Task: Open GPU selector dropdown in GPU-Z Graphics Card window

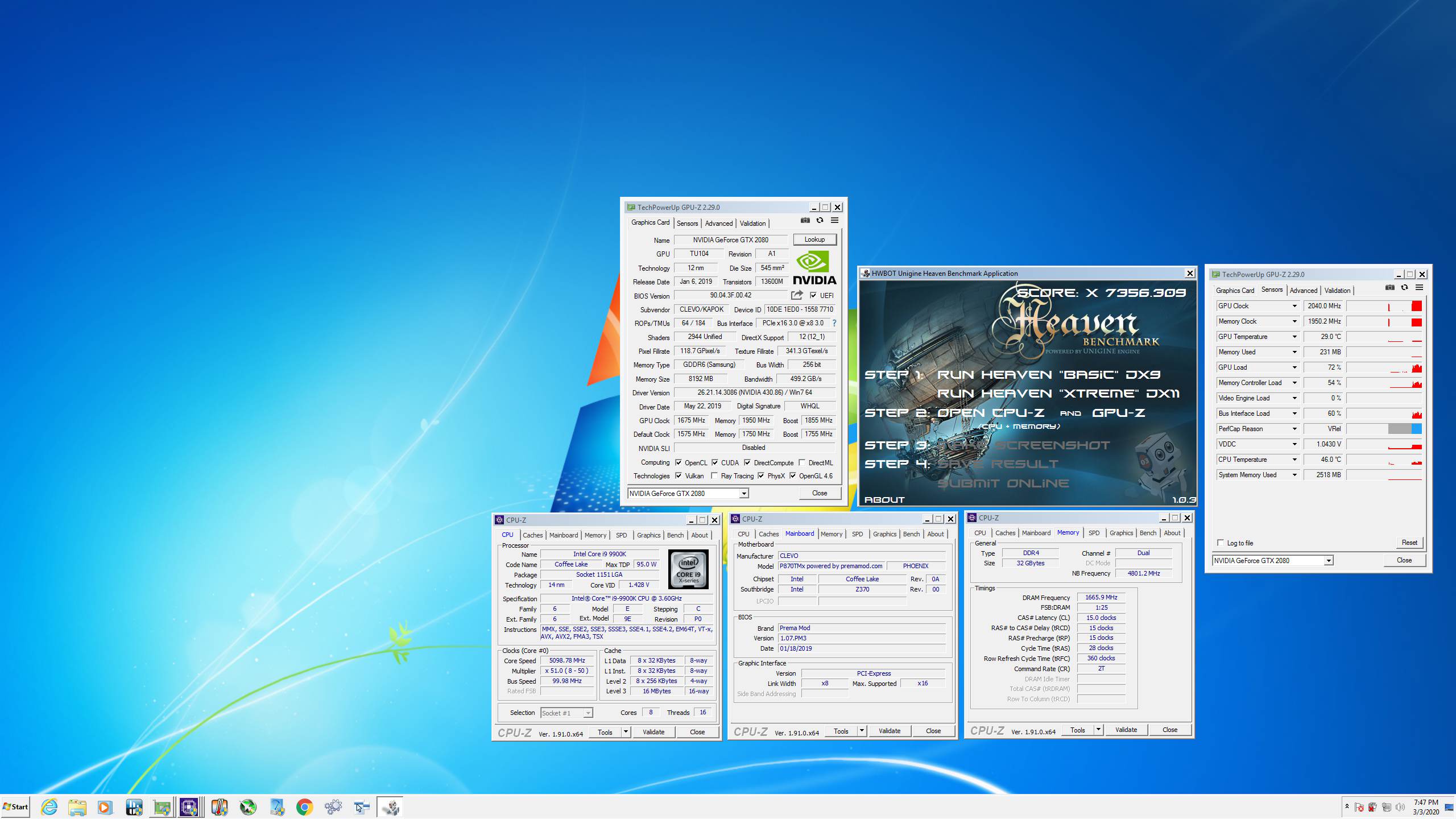Action: point(743,494)
